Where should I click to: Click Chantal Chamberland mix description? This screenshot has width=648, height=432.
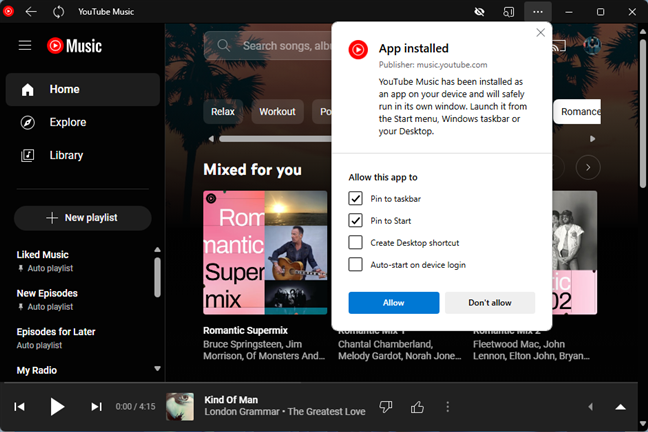click(399, 350)
